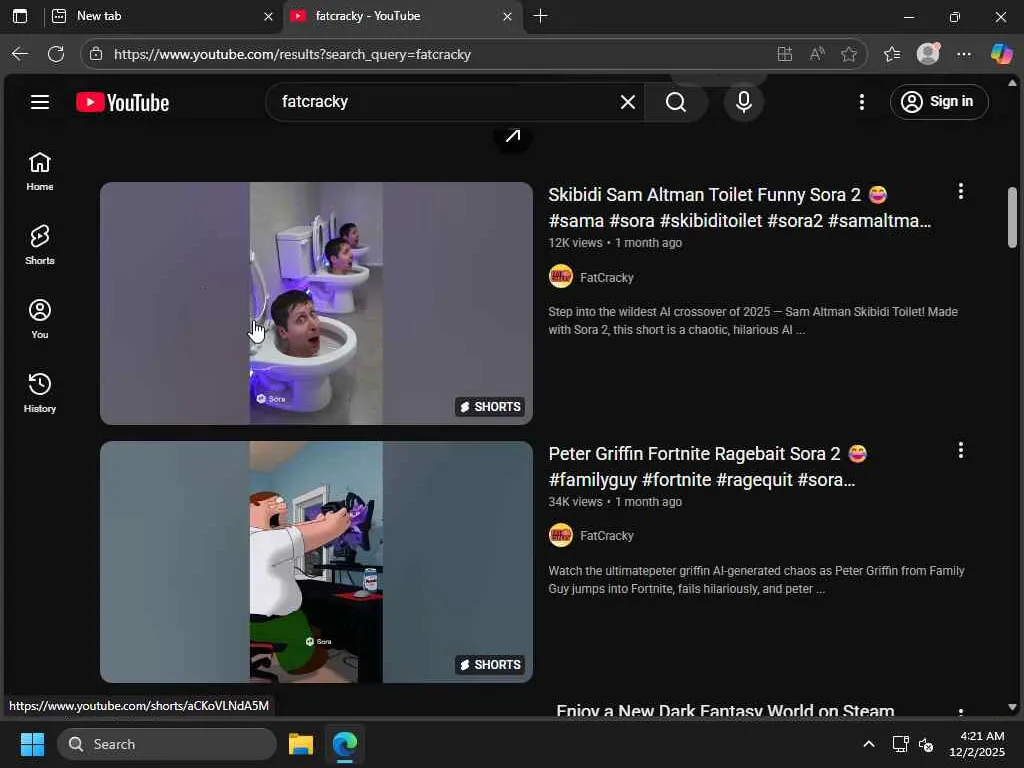Open File Explorer from taskbar
The width and height of the screenshot is (1024, 768).
coord(301,744)
